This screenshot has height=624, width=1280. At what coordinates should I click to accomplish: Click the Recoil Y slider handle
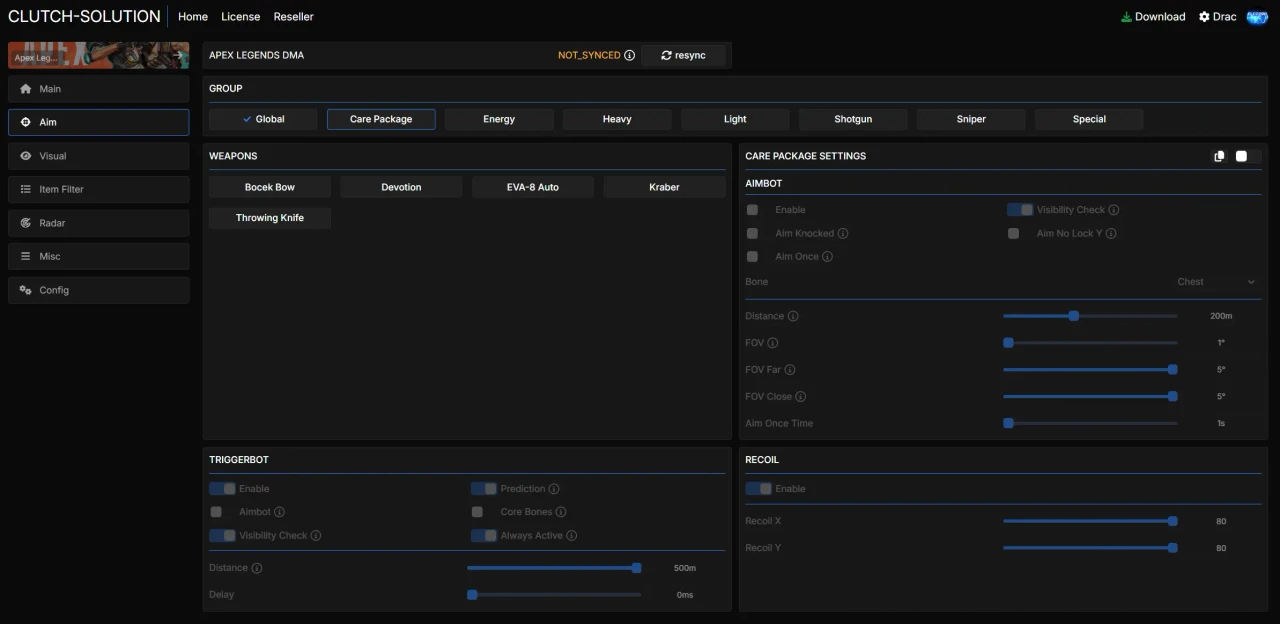point(1172,548)
